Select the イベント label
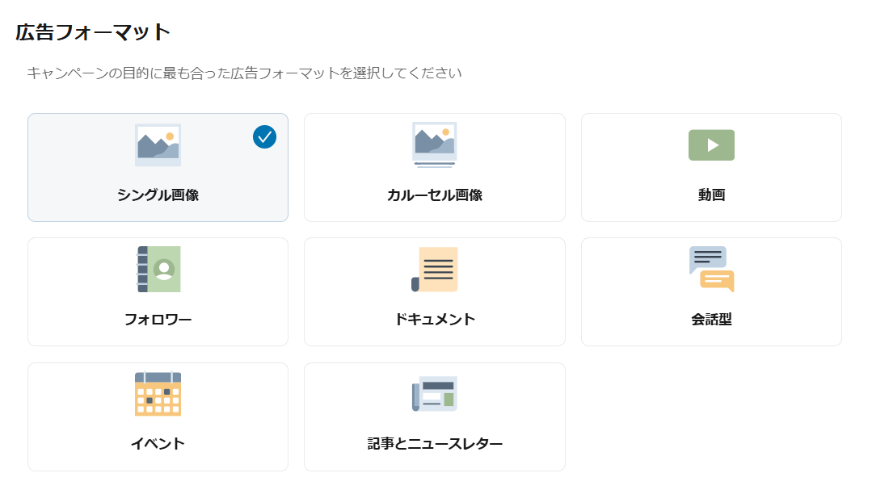 coord(158,444)
